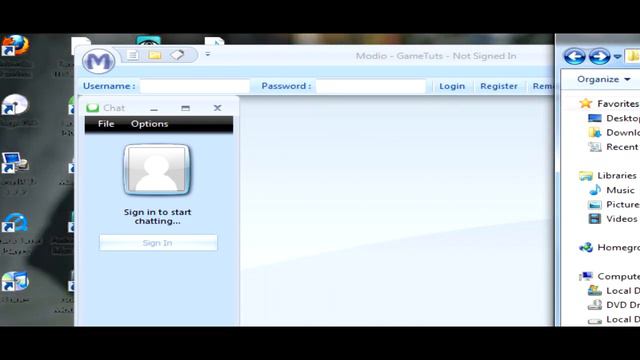This screenshot has width=640, height=360.
Task: Click the Sign In button in Chat
Action: [158, 243]
